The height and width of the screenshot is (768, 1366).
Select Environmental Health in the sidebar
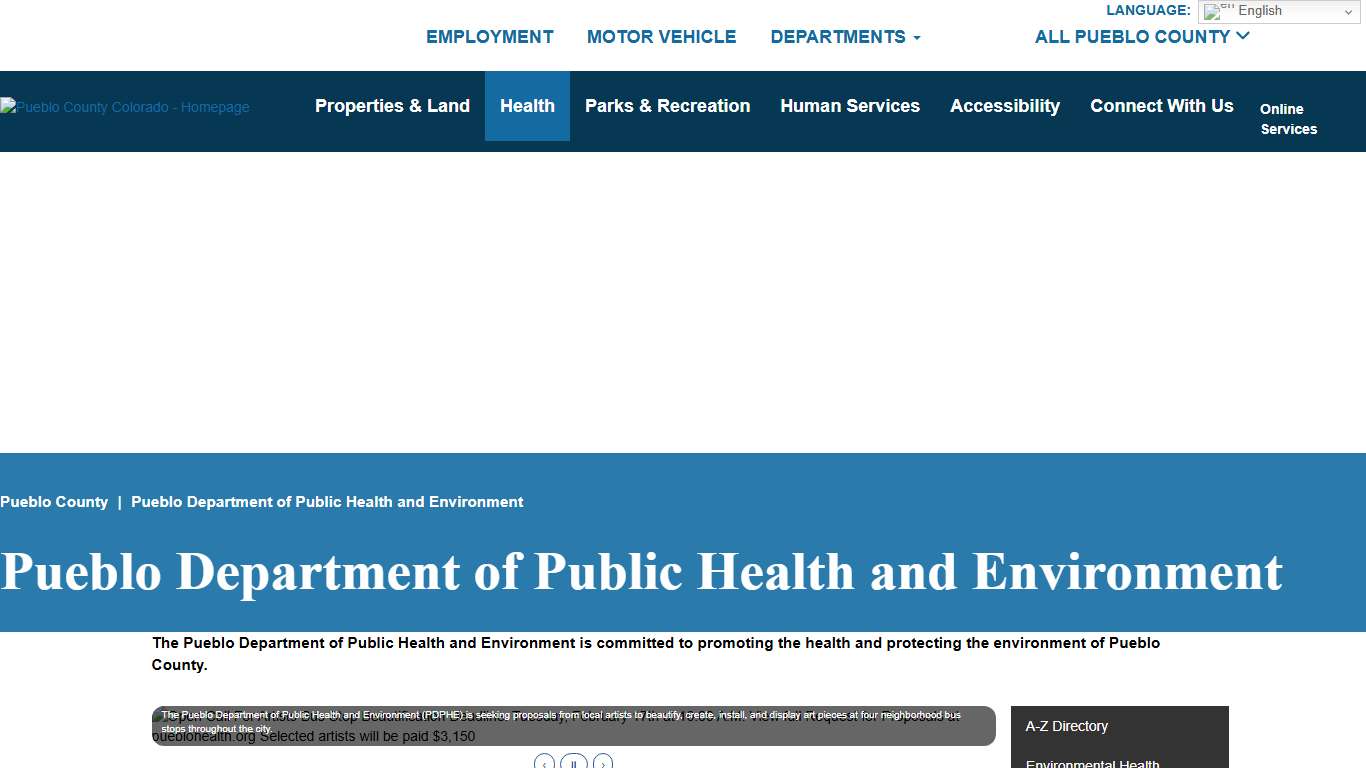click(1092, 763)
